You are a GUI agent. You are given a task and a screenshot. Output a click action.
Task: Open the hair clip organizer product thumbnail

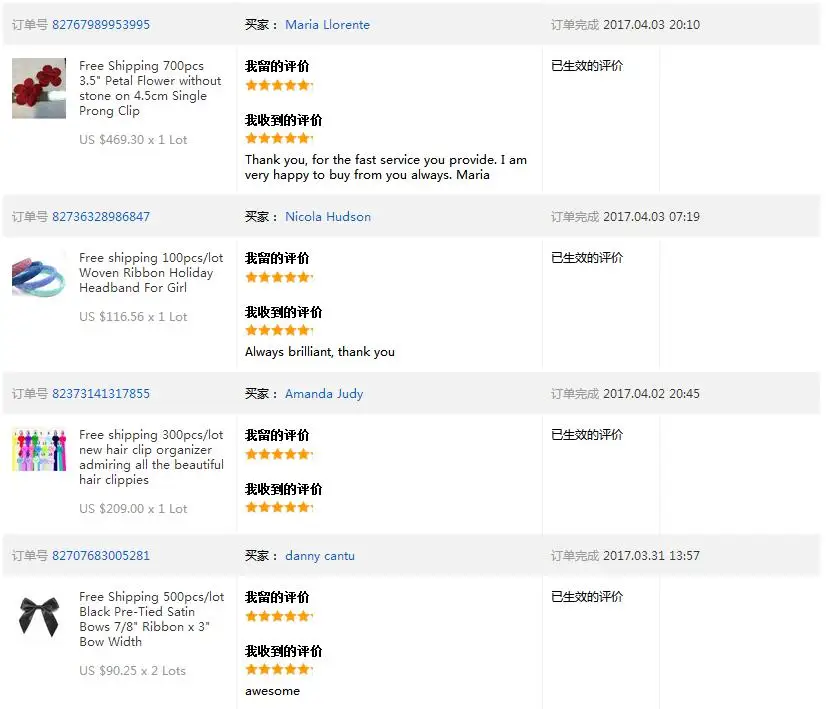(39, 450)
